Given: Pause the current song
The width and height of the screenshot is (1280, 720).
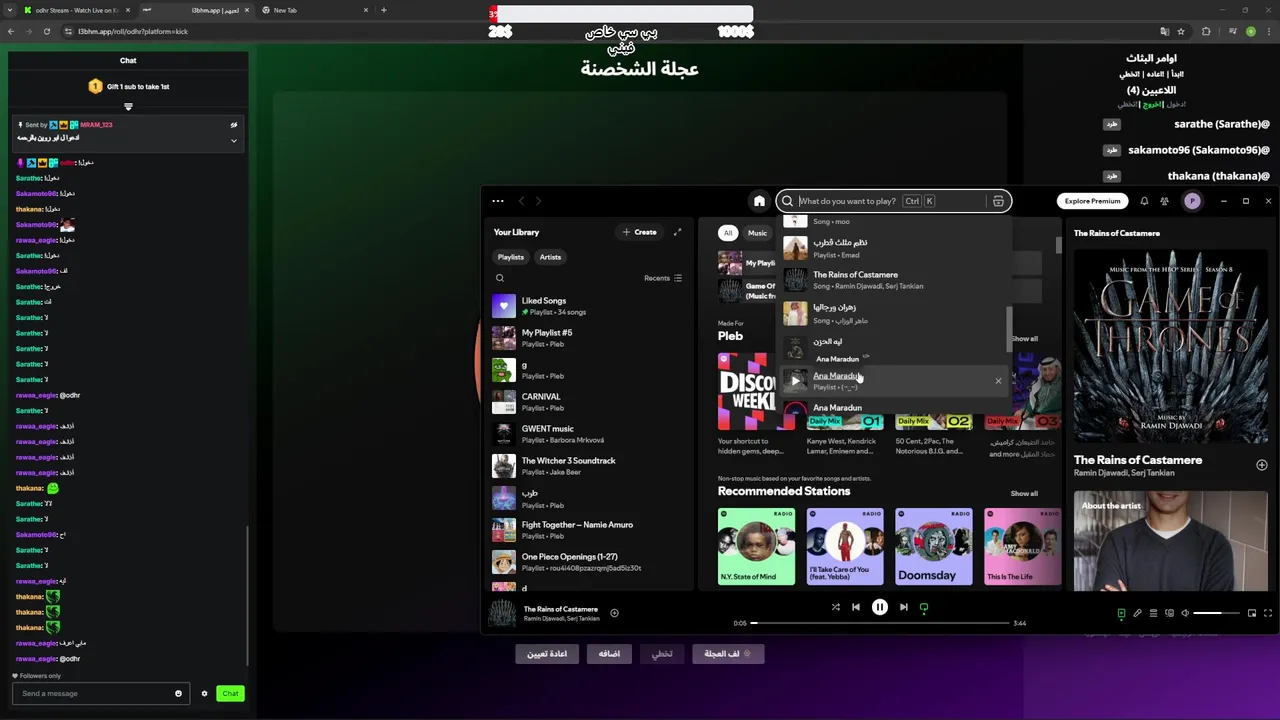Looking at the screenshot, I should pos(880,607).
